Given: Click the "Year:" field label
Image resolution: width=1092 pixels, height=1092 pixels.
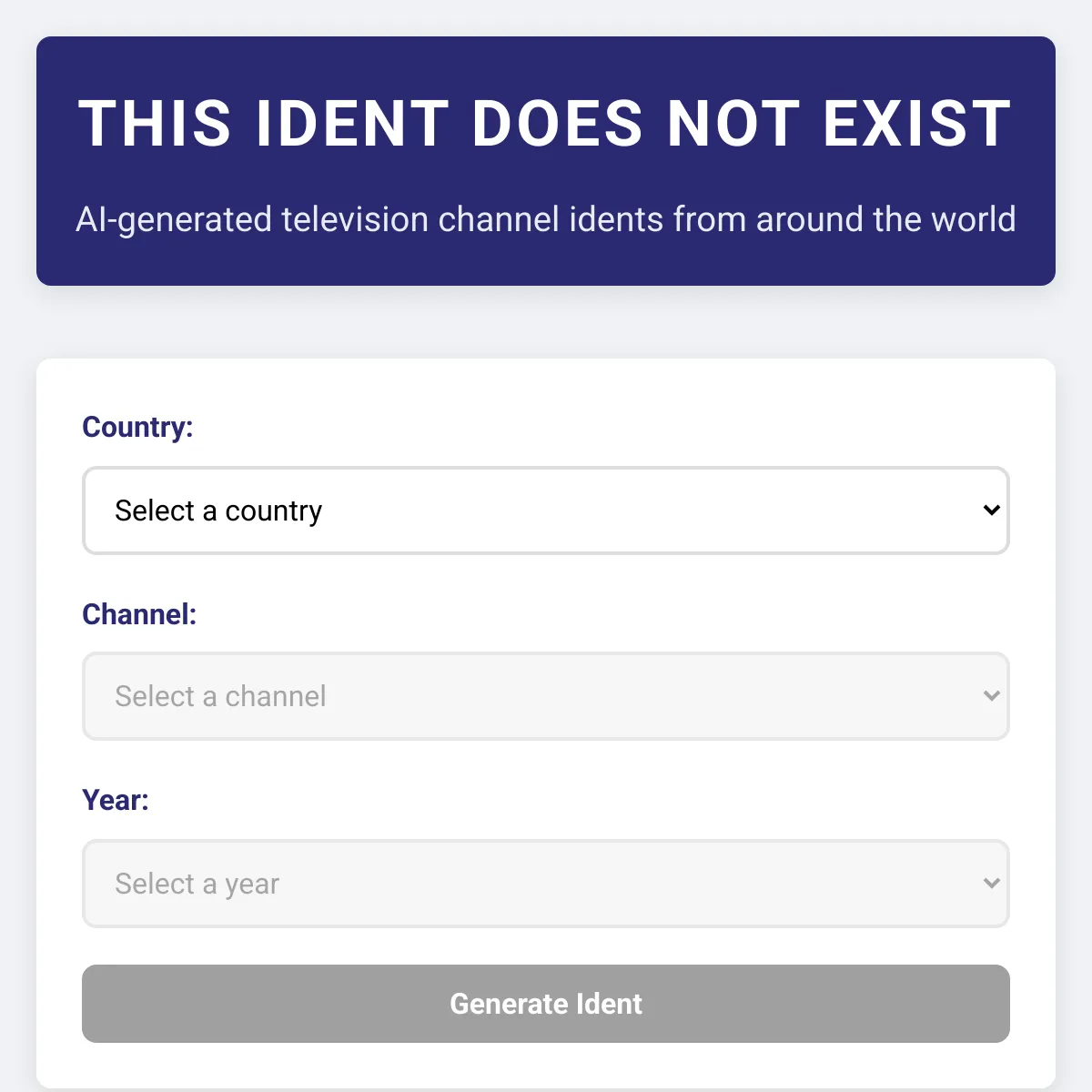Looking at the screenshot, I should click(x=116, y=800).
